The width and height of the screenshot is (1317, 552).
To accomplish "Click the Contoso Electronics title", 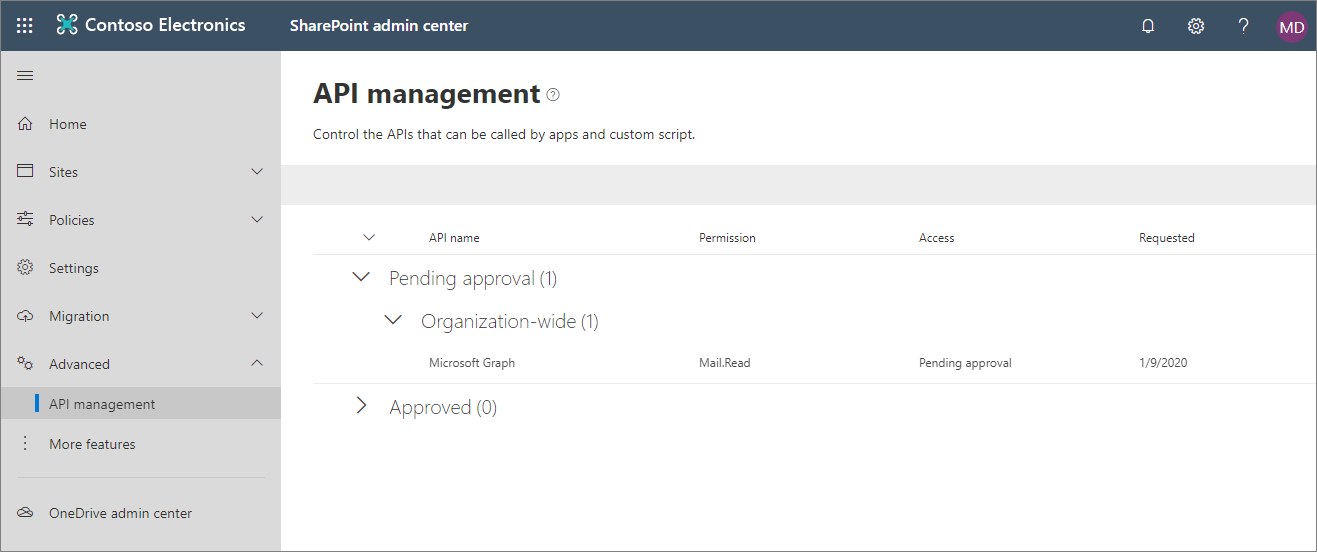I will 165,26.
